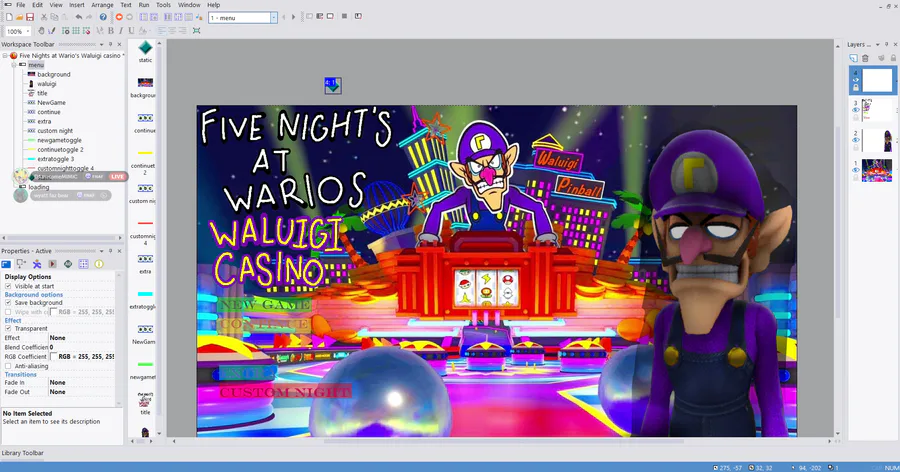Collapse the Five Nights application tree node

(5, 56)
